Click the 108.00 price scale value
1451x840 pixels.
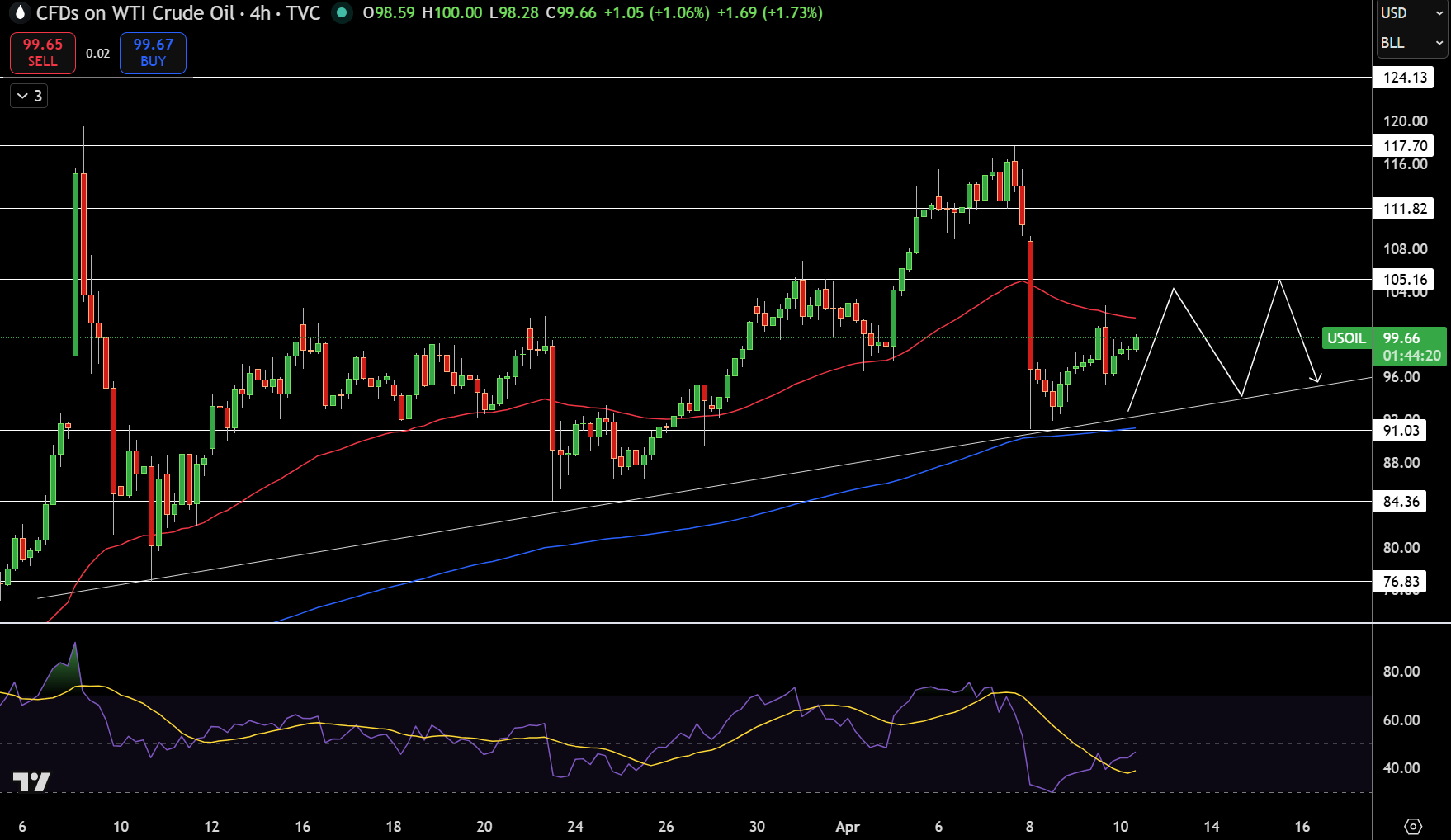(1405, 249)
